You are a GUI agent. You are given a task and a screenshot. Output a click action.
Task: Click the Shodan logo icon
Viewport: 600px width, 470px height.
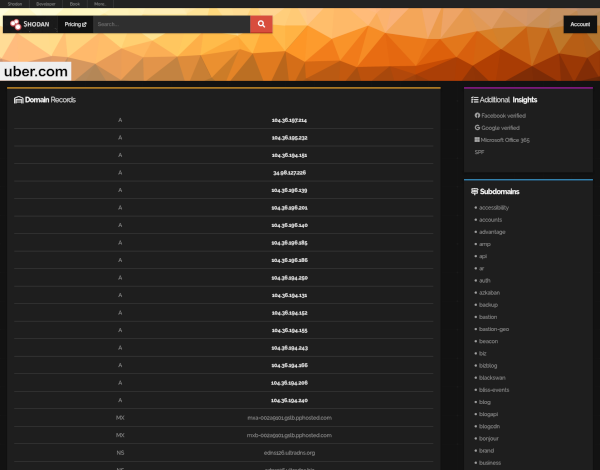pos(16,24)
